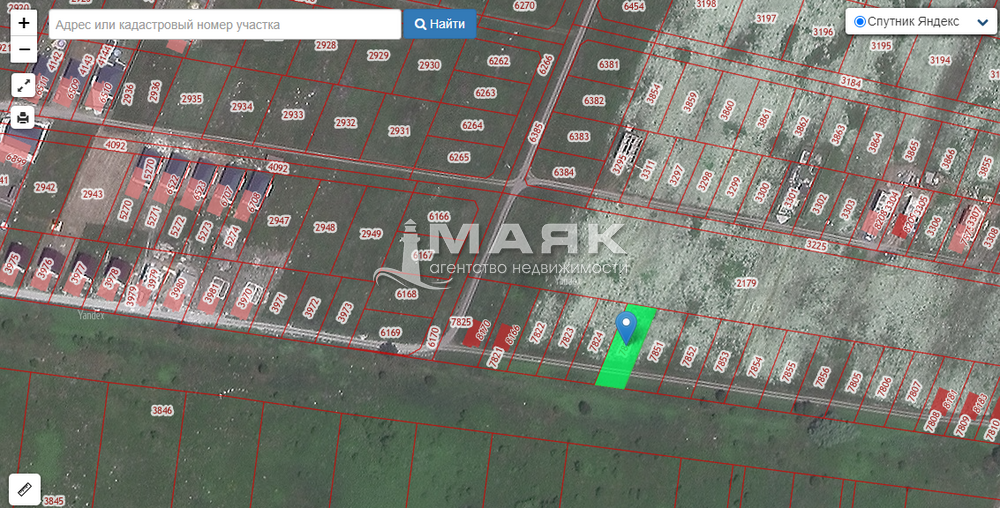Select the Спутник Яндекс radio button

tap(860, 22)
